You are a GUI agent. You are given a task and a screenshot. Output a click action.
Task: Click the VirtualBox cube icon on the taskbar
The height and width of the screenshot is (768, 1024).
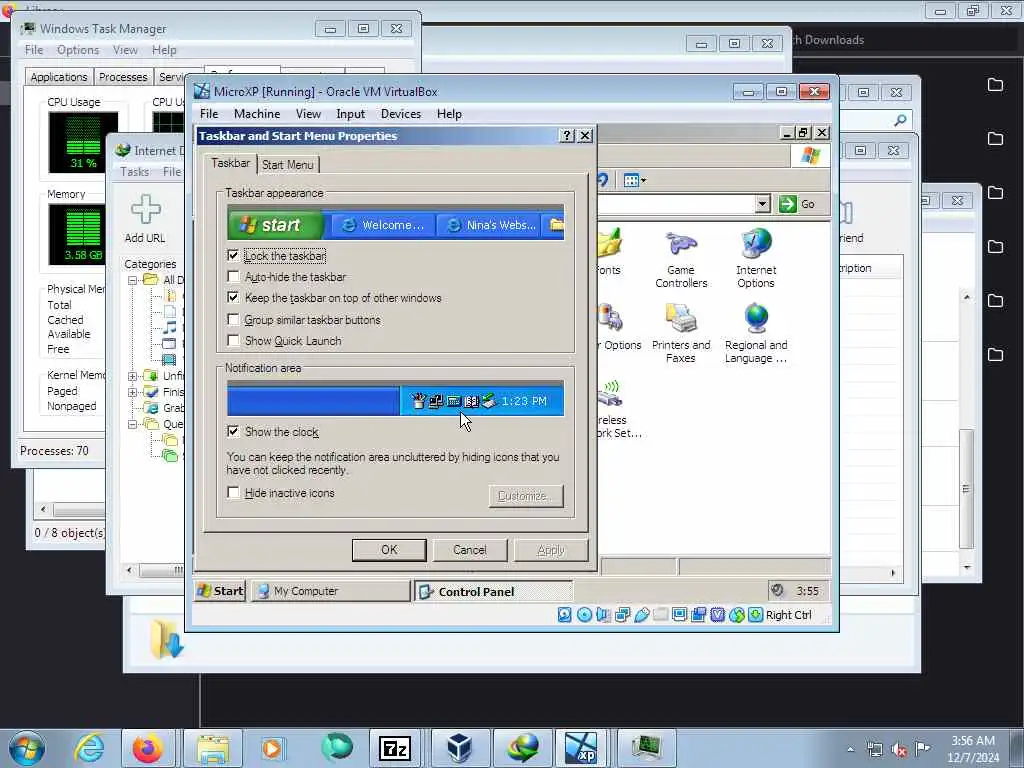coord(459,748)
